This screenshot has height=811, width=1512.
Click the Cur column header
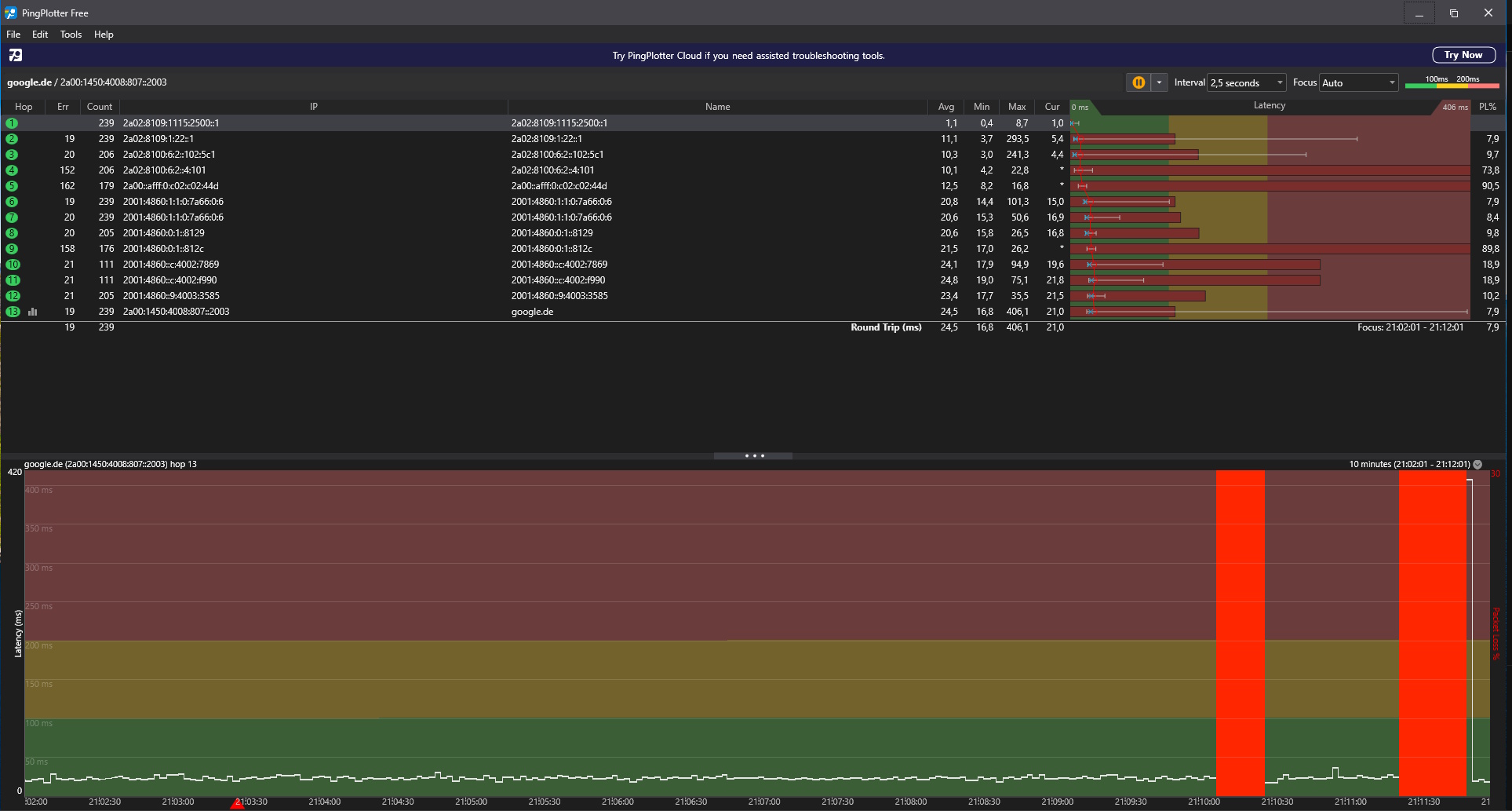tap(1052, 107)
